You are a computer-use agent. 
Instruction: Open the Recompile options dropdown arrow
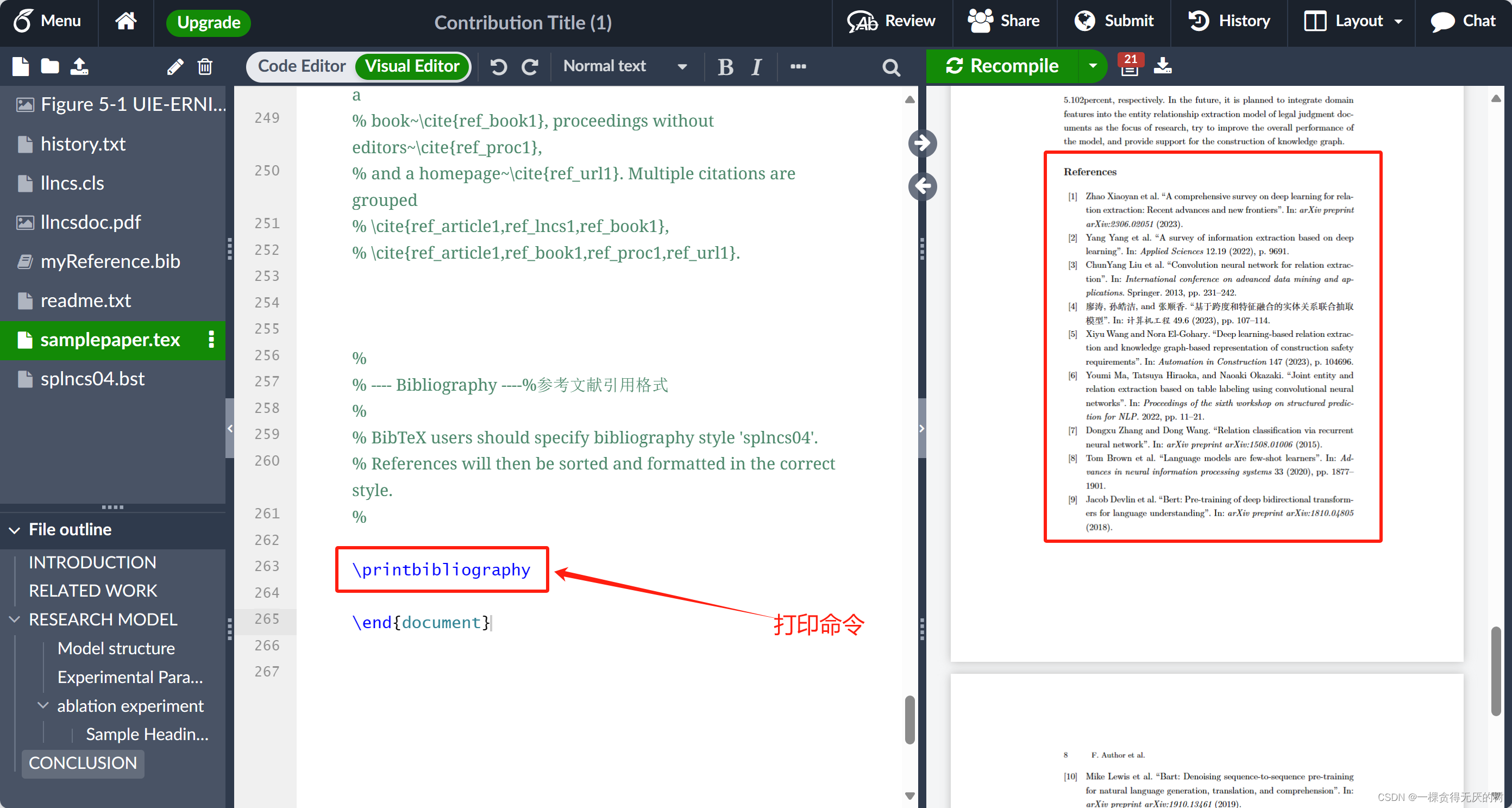click(x=1093, y=66)
